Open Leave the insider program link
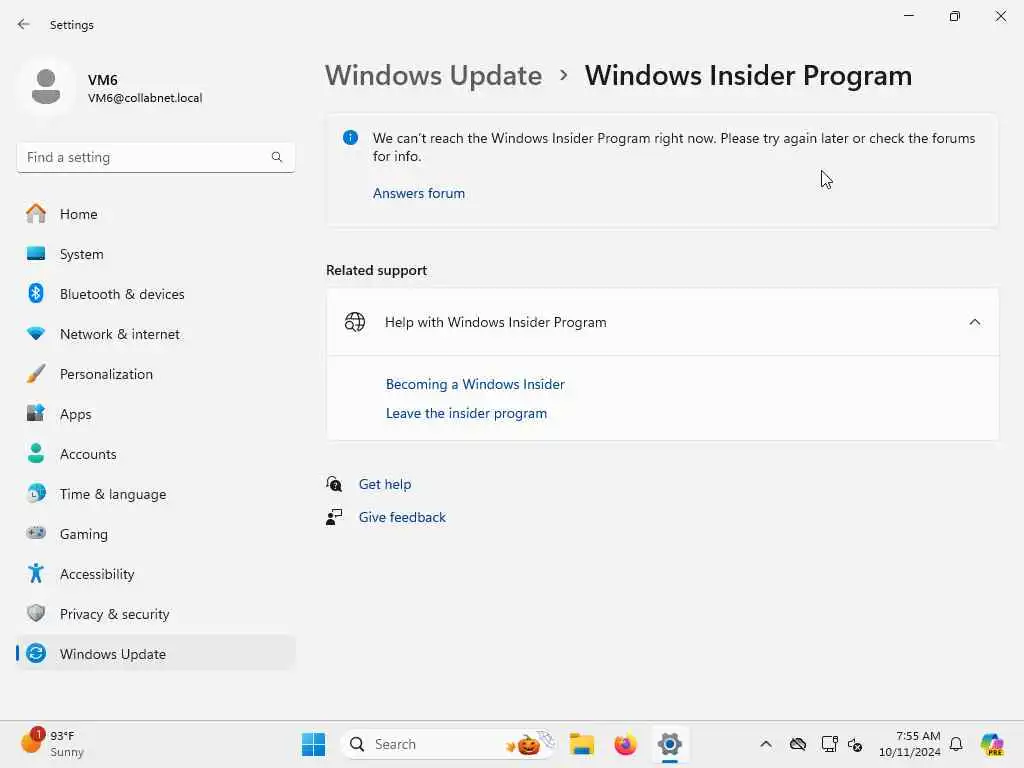The image size is (1024, 768). coord(466,413)
